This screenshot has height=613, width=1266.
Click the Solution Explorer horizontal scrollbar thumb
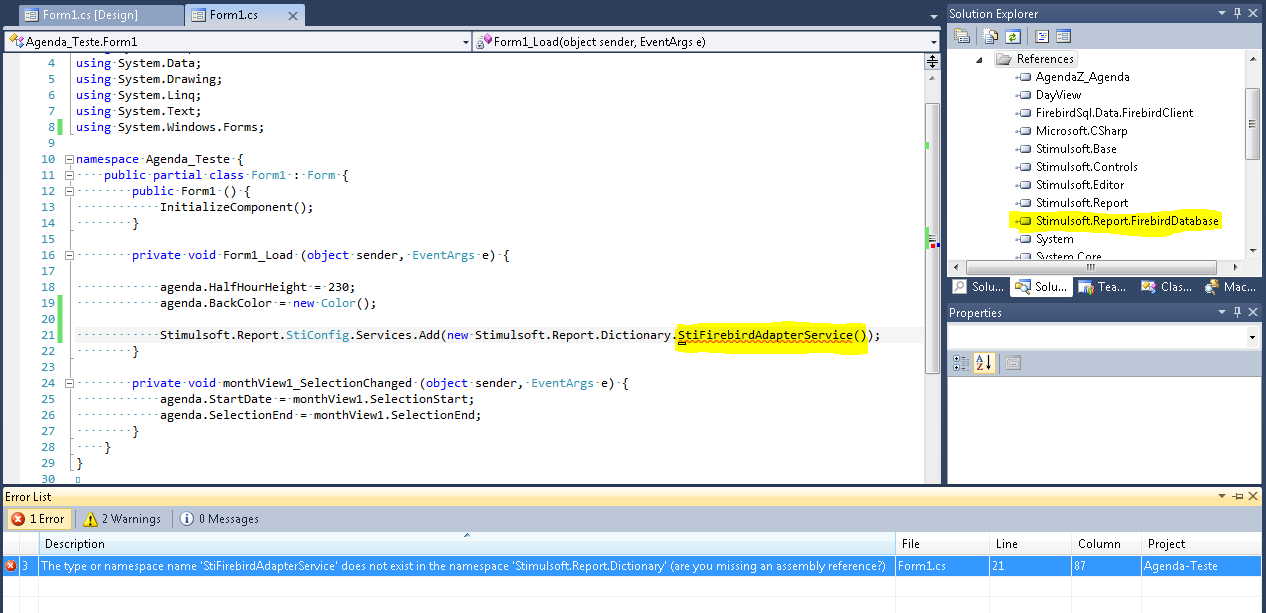pos(1090,268)
